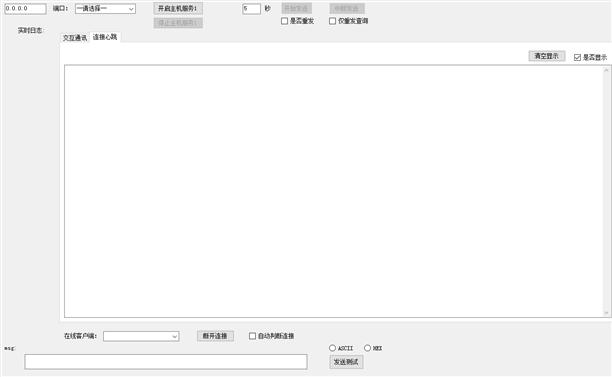Click the arrow of the 请选择 dropdown

pyautogui.click(x=131, y=9)
